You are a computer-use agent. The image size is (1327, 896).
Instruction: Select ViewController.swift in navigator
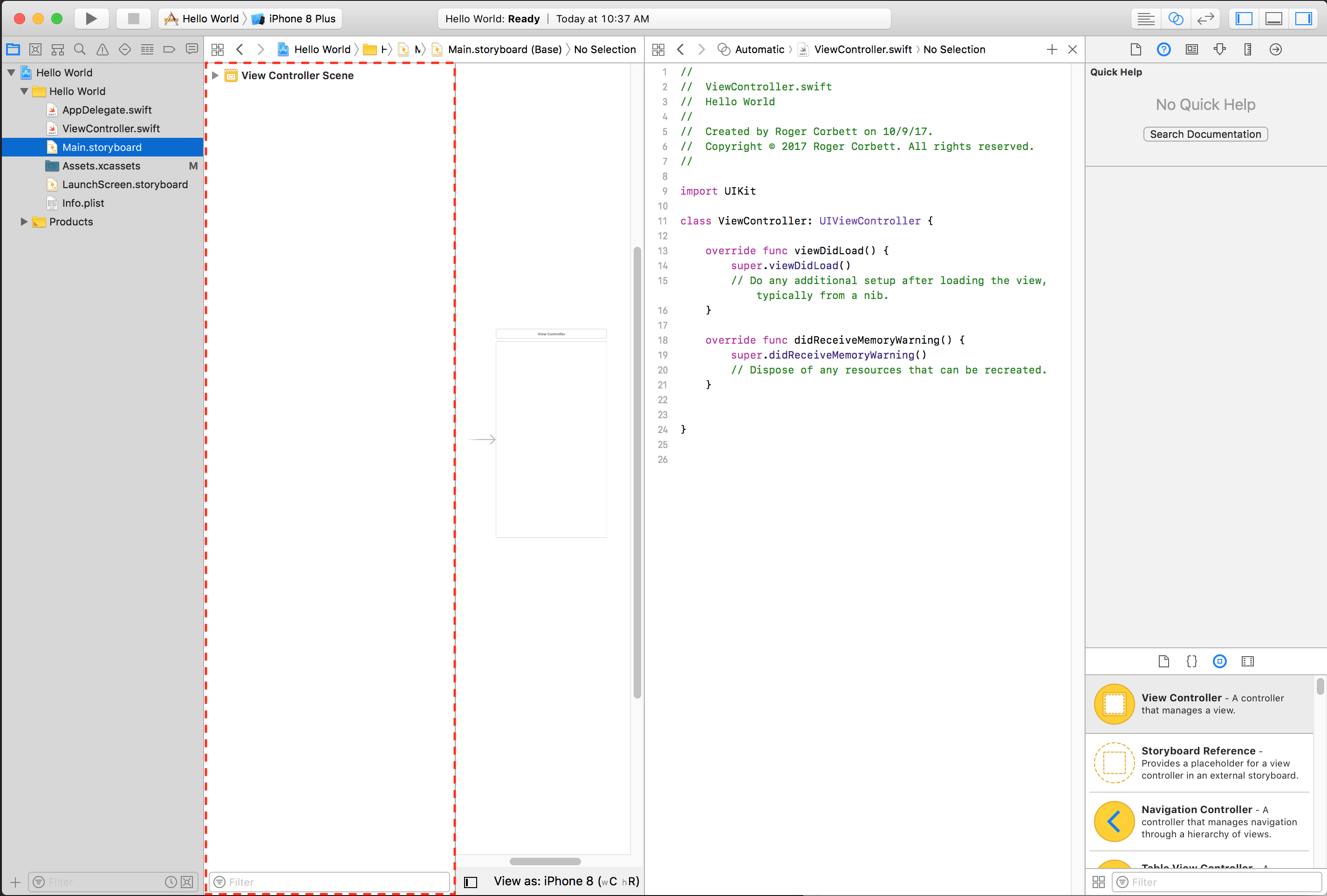pyautogui.click(x=111, y=129)
